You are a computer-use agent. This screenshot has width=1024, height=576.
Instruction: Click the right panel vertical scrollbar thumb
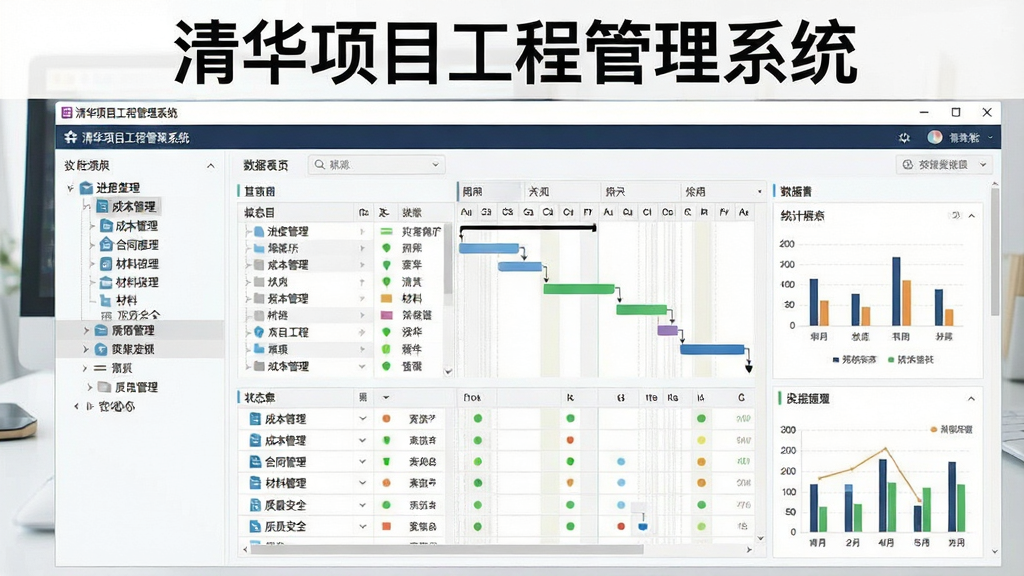(995, 251)
